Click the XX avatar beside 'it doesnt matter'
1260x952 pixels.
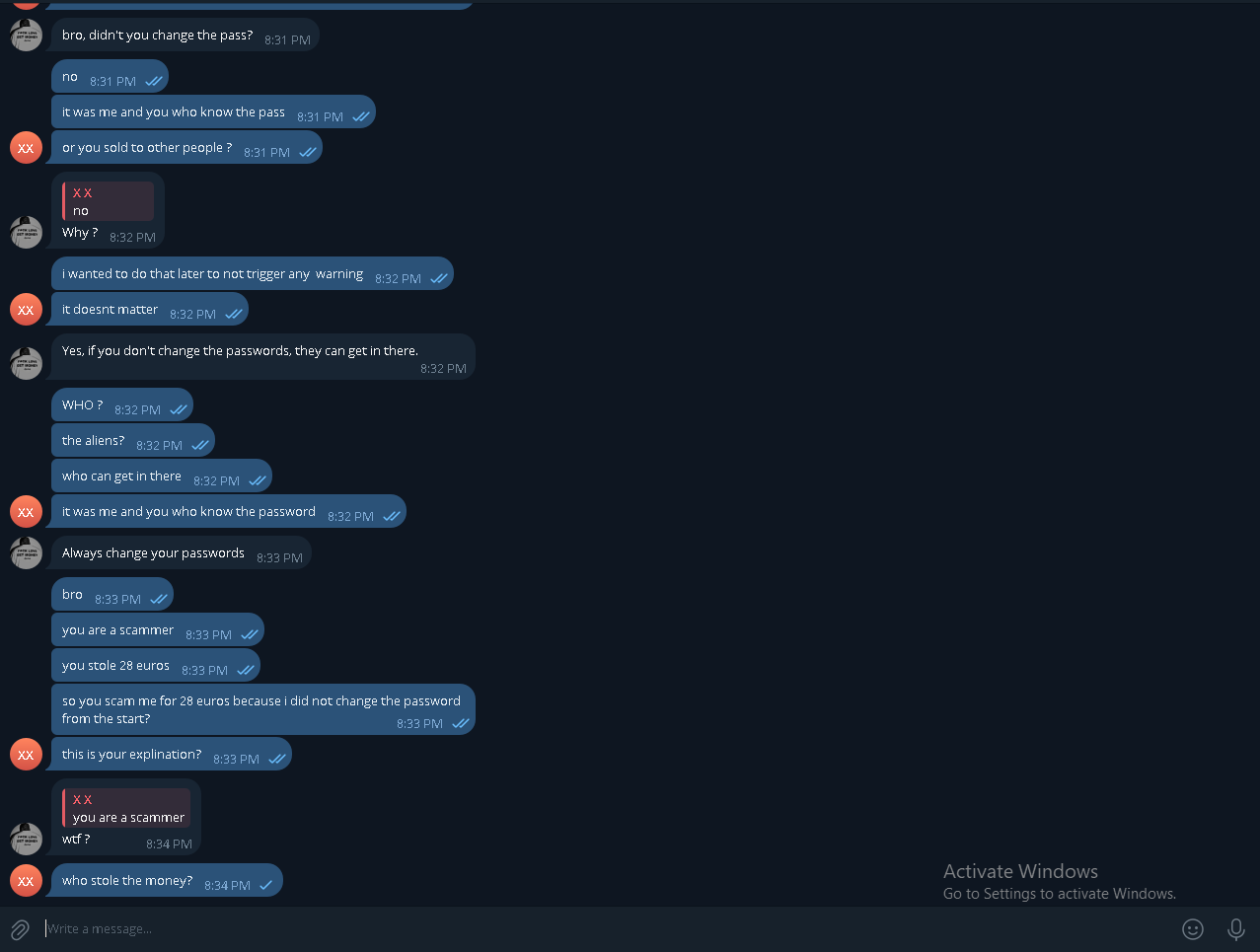pyautogui.click(x=27, y=309)
